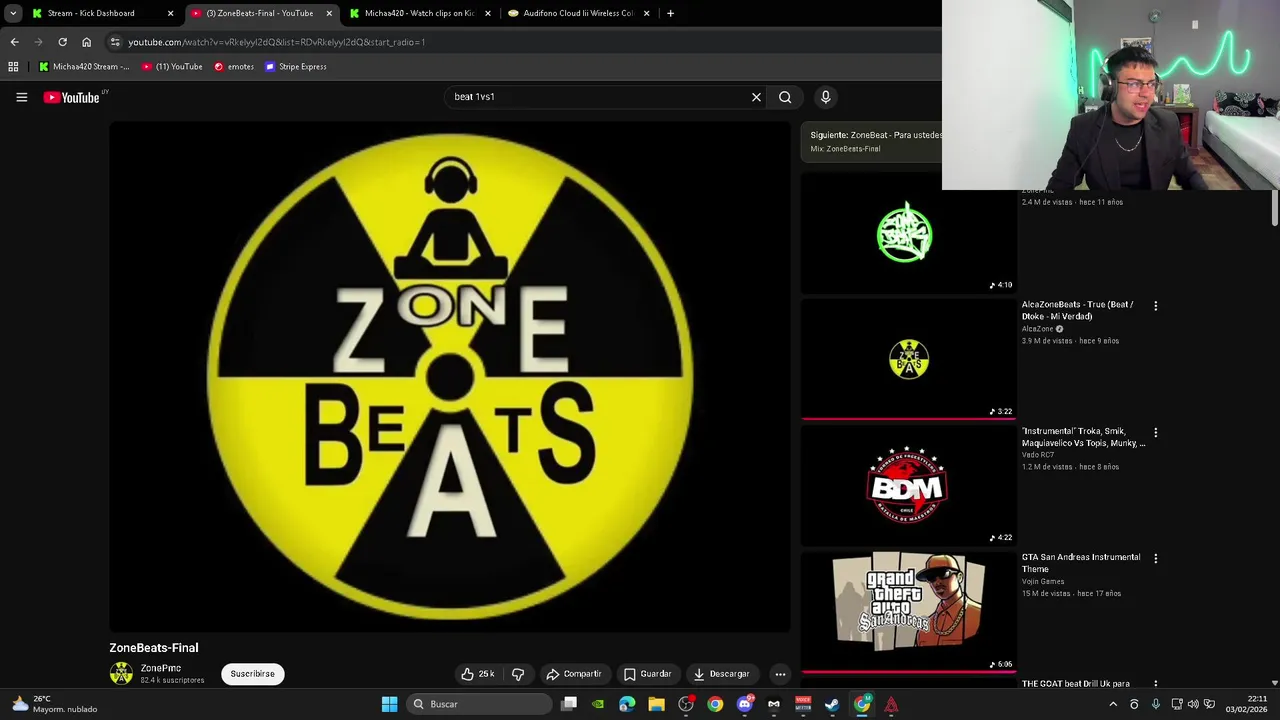Click taskbar Buscar search box
This screenshot has width=1280, height=720.
pyautogui.click(x=479, y=704)
